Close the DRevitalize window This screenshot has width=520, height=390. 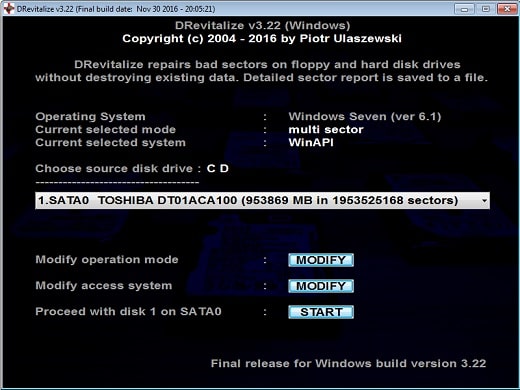(507, 9)
